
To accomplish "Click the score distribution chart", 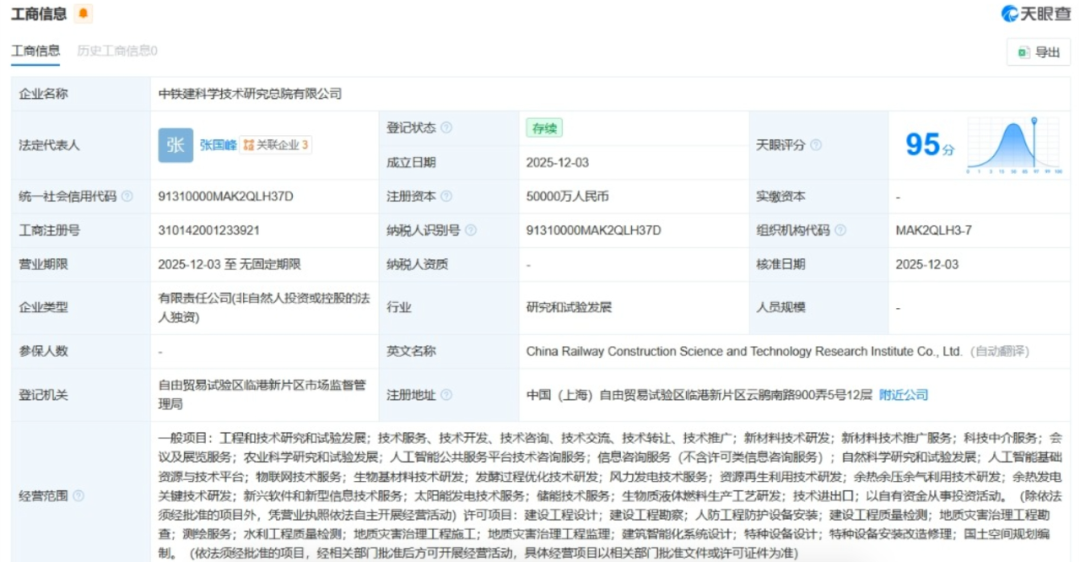I will tap(1014, 145).
